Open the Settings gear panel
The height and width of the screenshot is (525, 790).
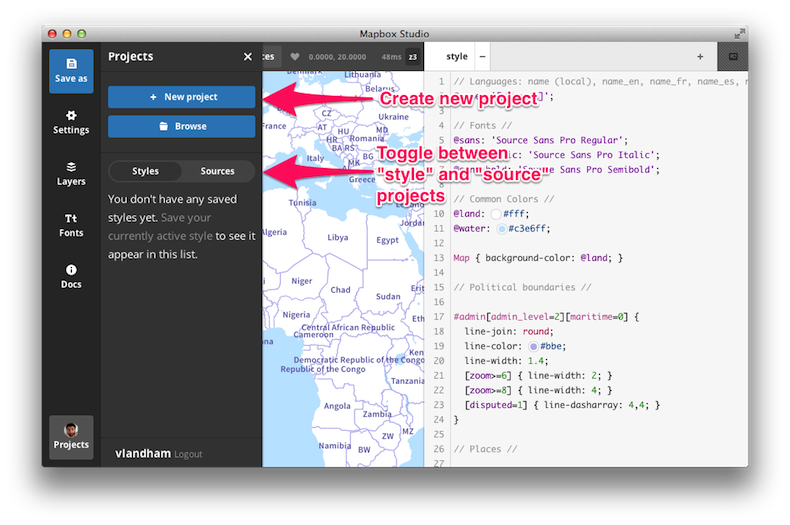click(71, 122)
